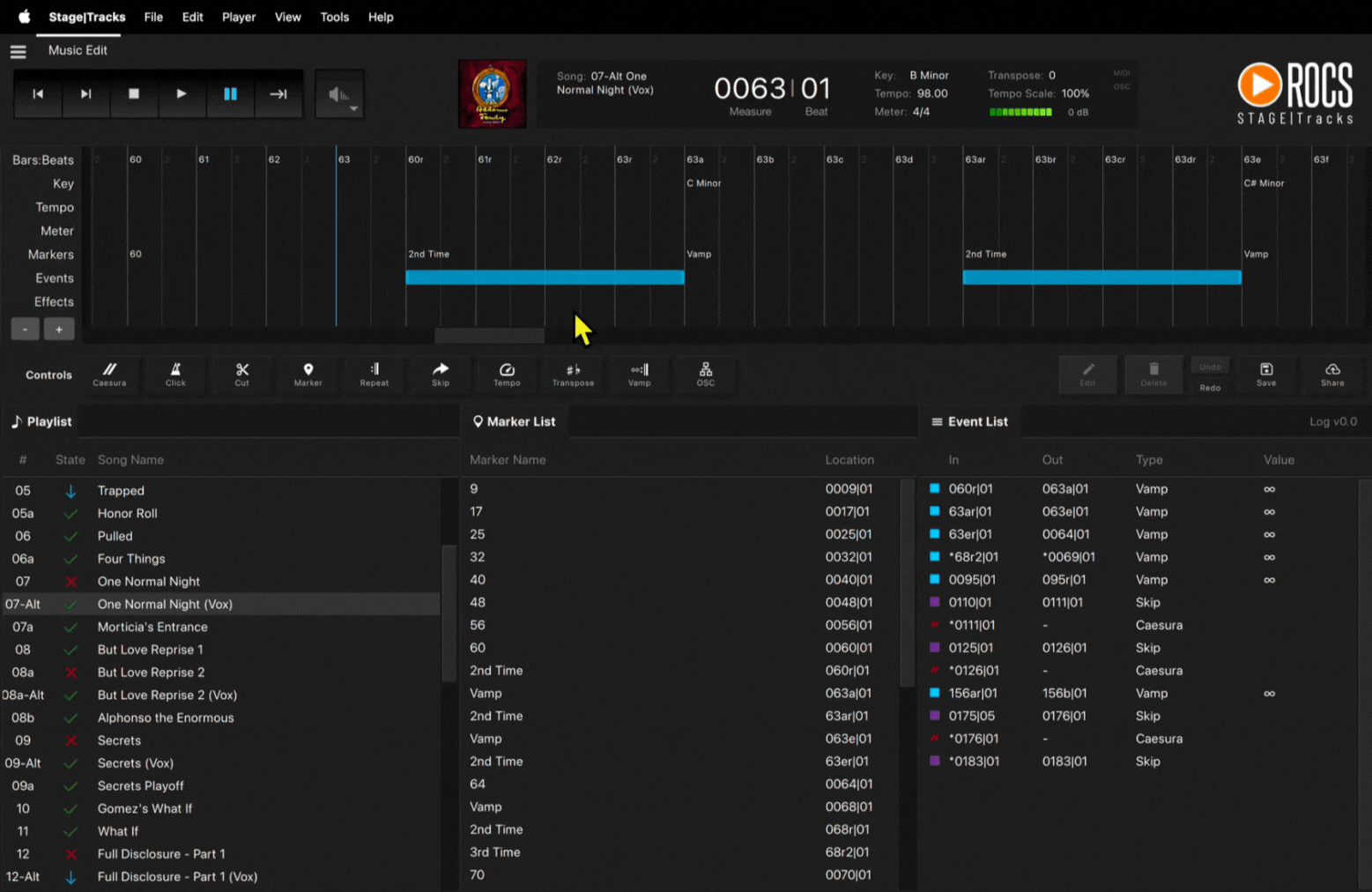Stop playback with the stop button
This screenshot has height=892, width=1372.
[x=134, y=93]
